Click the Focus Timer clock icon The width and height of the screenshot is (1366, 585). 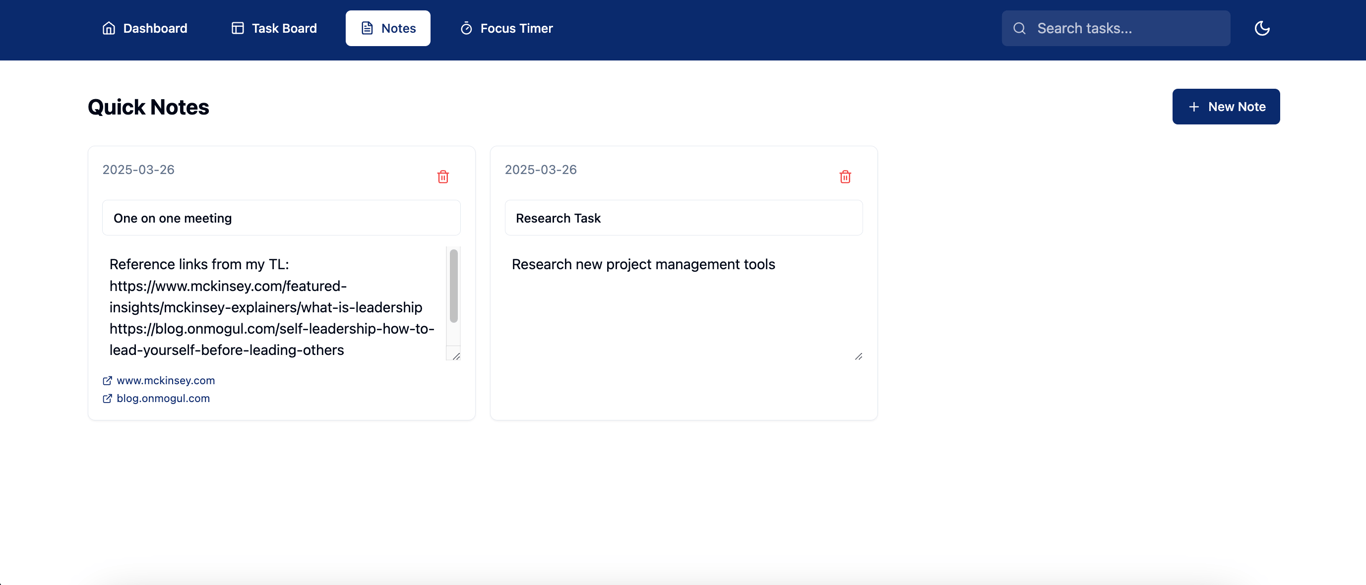pos(466,28)
